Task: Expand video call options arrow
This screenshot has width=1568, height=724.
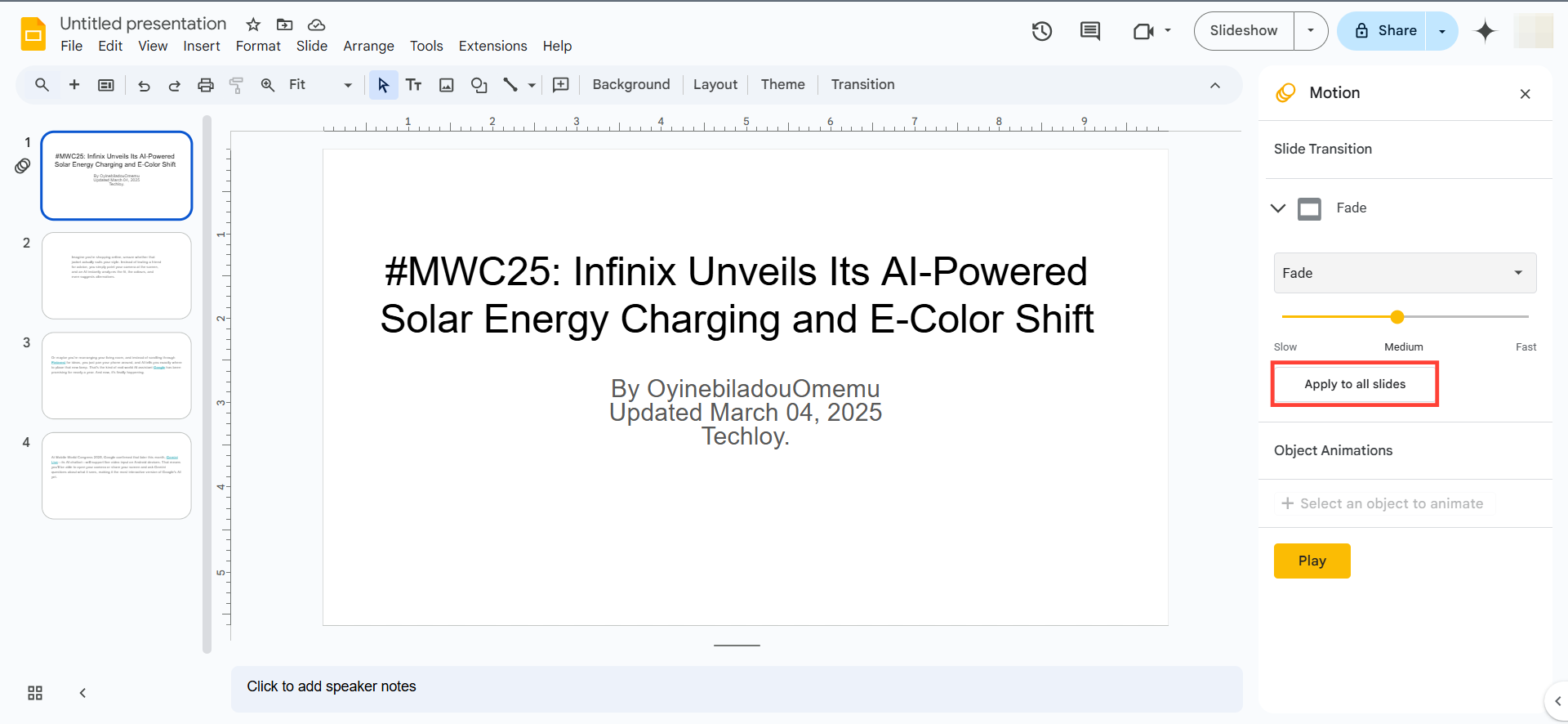Action: [1168, 30]
